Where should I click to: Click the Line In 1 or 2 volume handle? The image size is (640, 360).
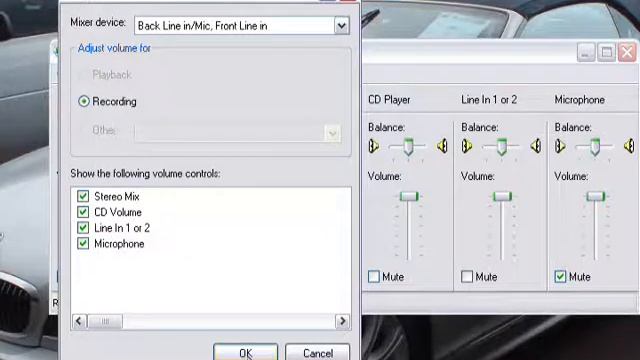point(502,196)
